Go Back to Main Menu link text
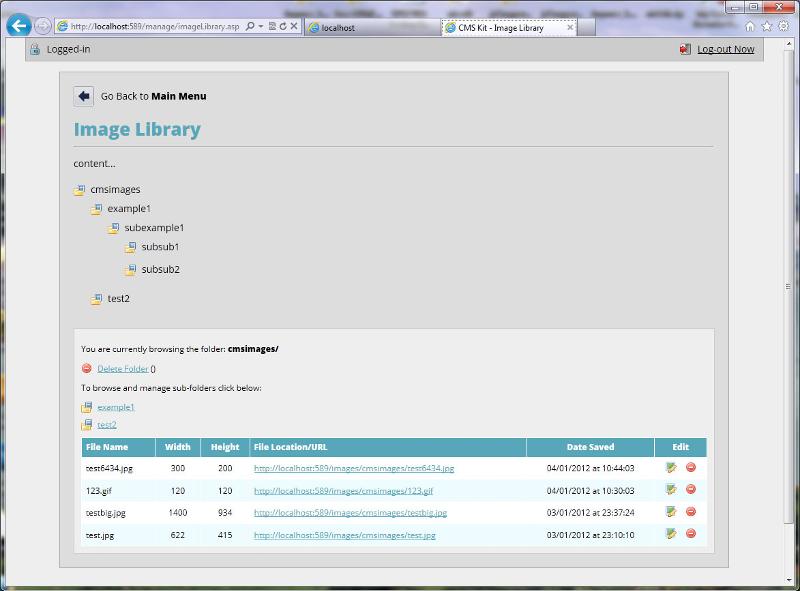 coord(154,96)
